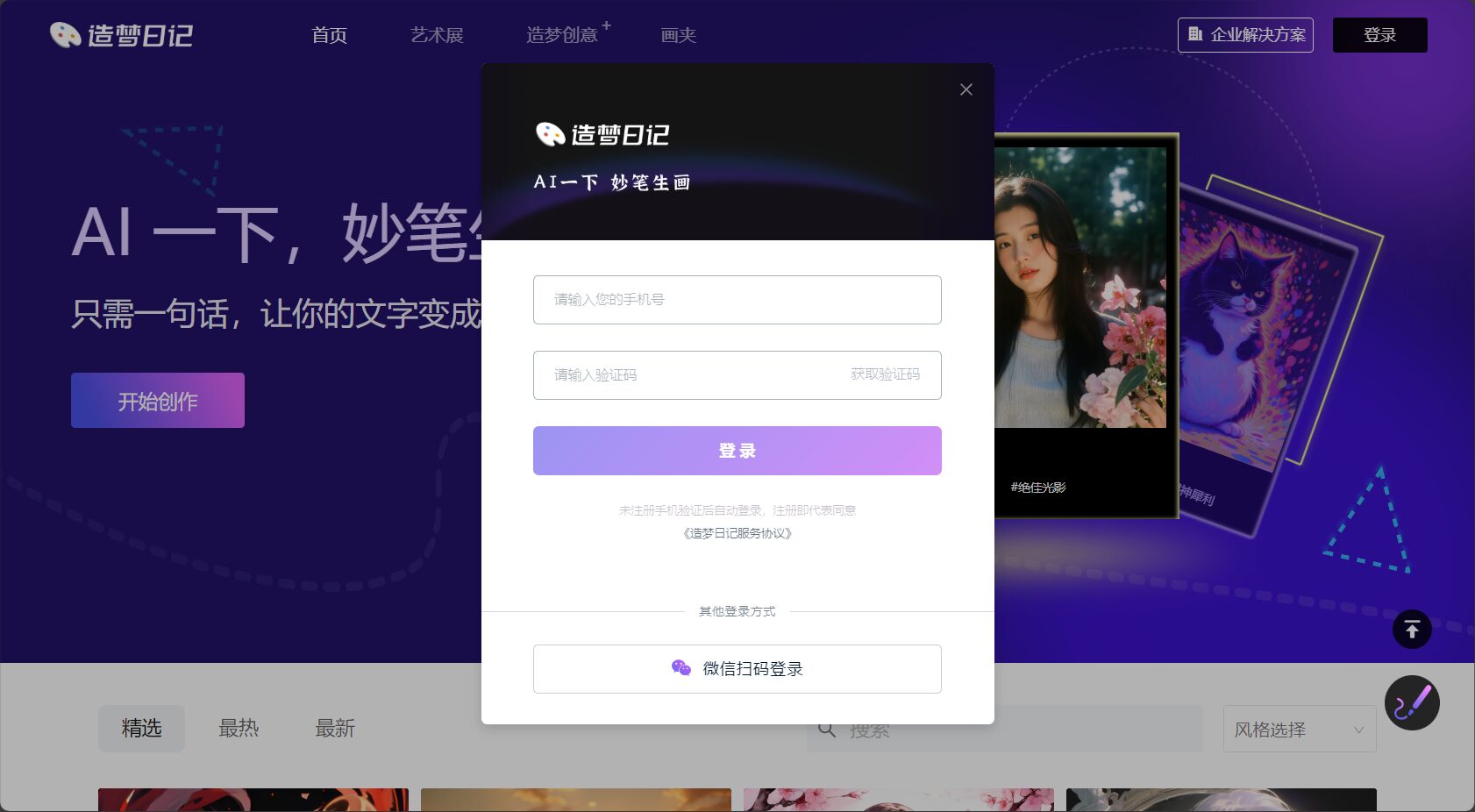Click the purple 登录 submit button
The image size is (1475, 812).
pos(737,451)
